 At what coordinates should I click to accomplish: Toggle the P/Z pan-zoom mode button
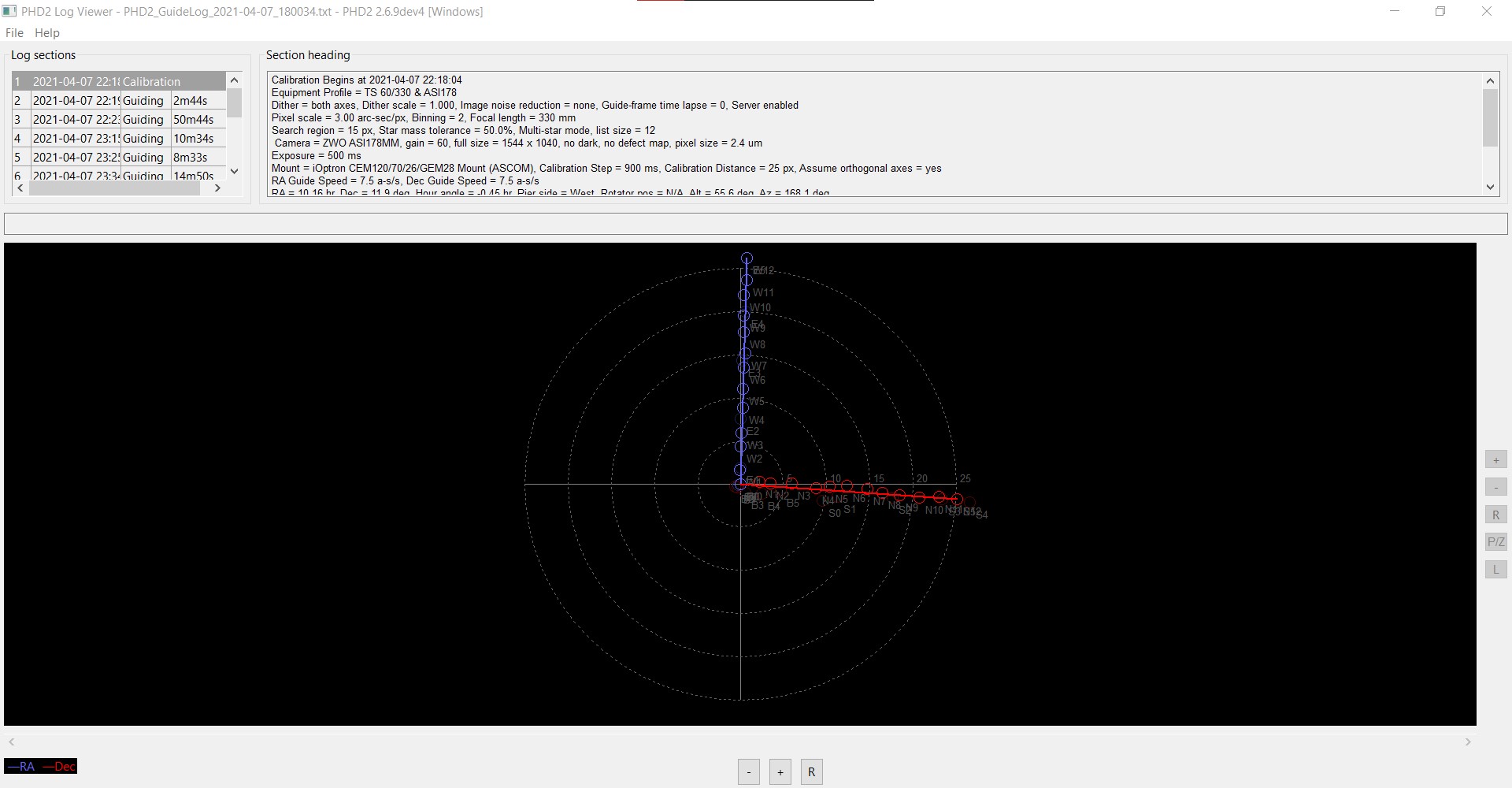tap(1495, 542)
